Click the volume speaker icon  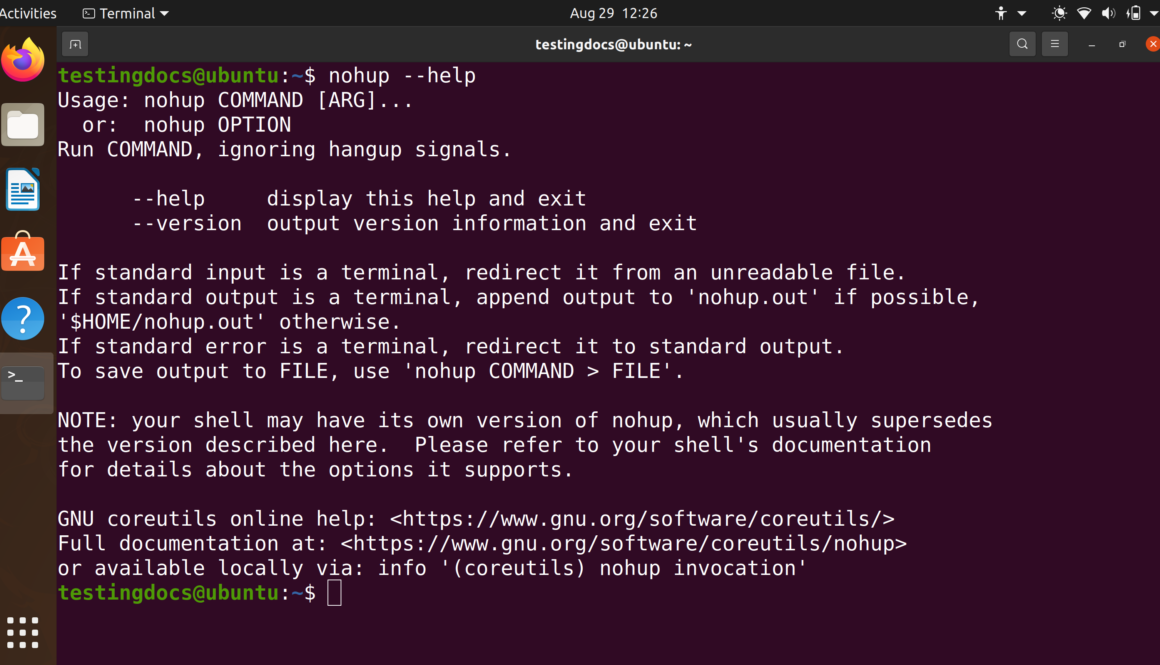[1108, 13]
